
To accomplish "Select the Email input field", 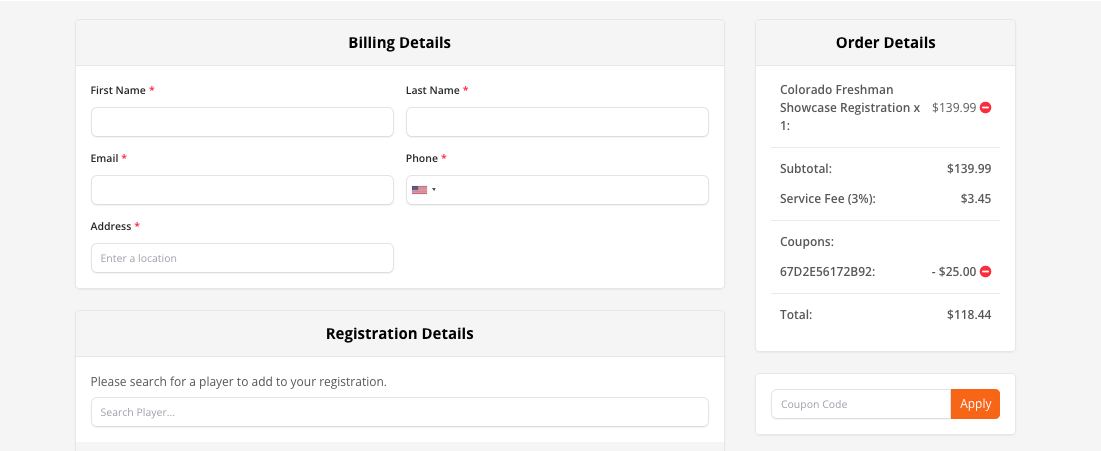I will (x=242, y=190).
